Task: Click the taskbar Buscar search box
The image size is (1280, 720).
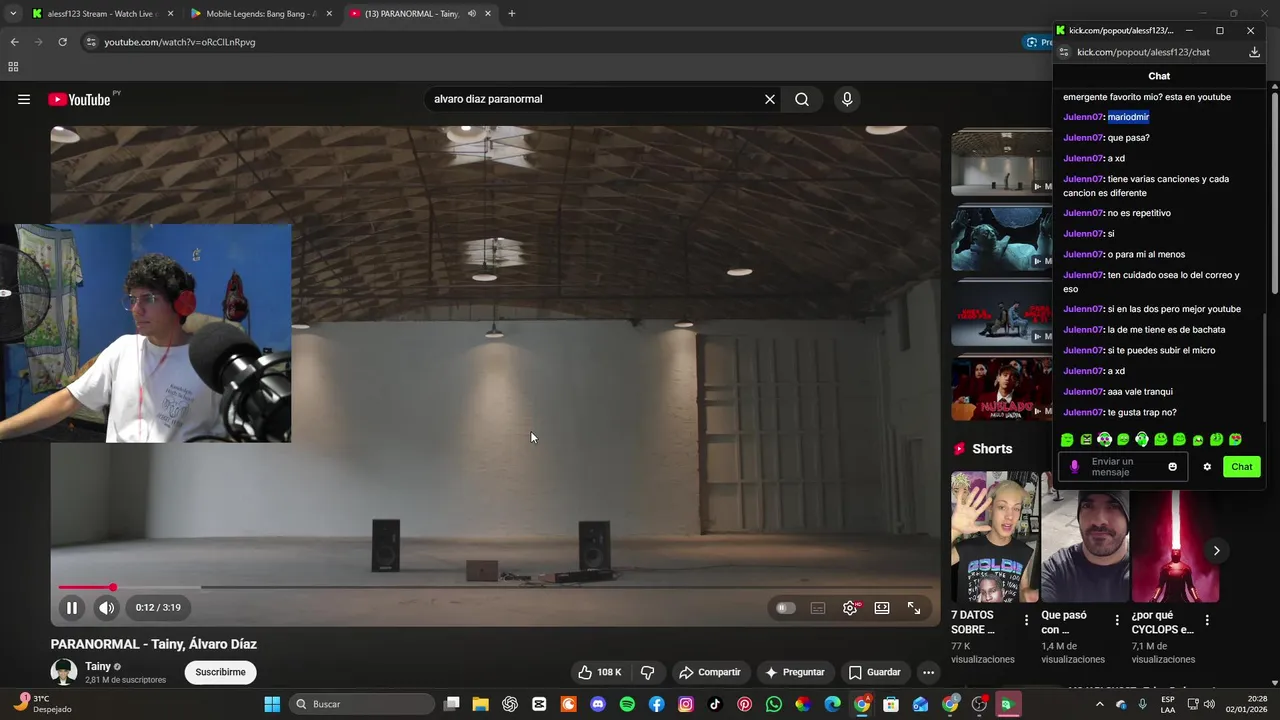Action: [360, 704]
